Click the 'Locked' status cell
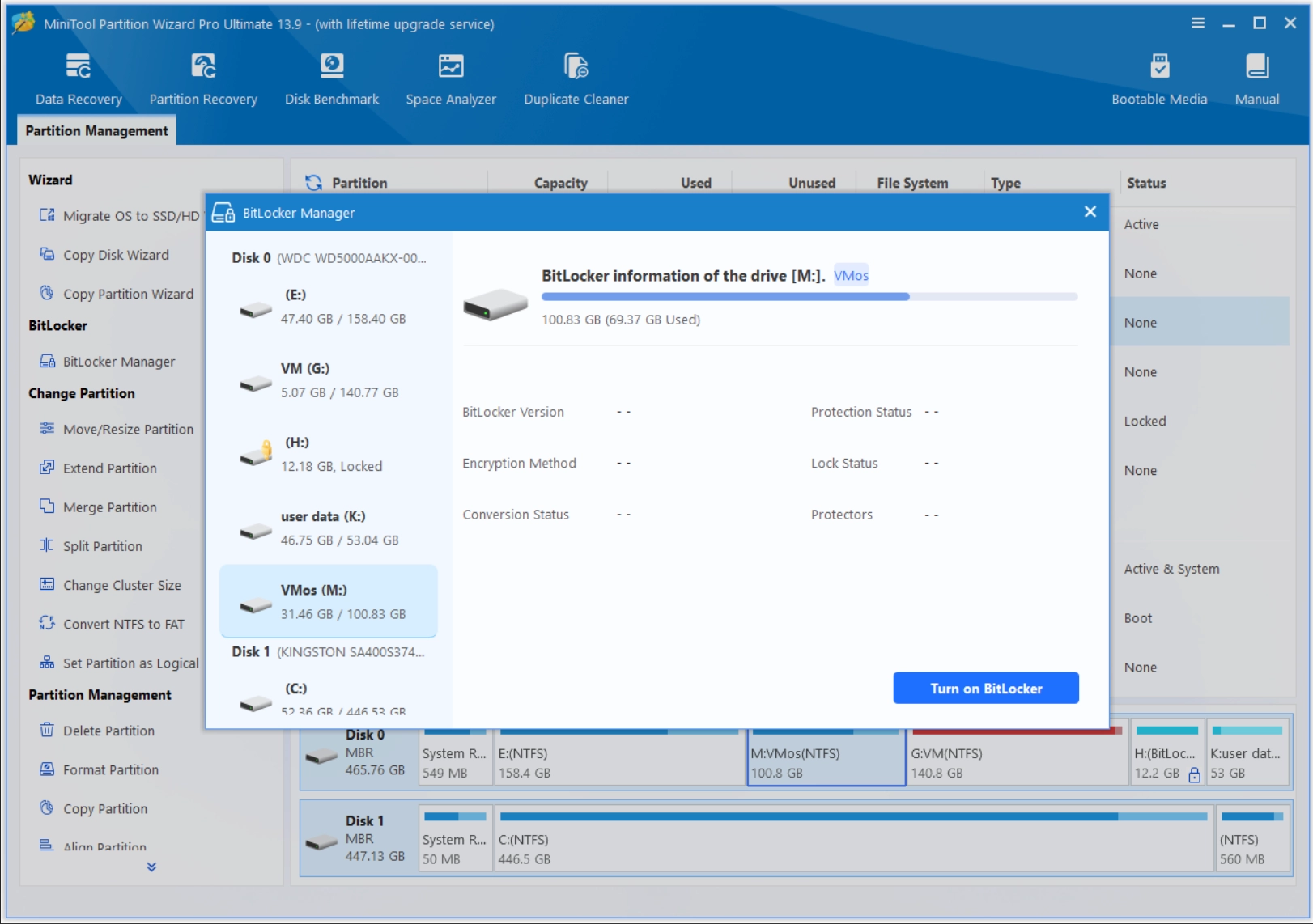1313x924 pixels. click(x=1145, y=421)
